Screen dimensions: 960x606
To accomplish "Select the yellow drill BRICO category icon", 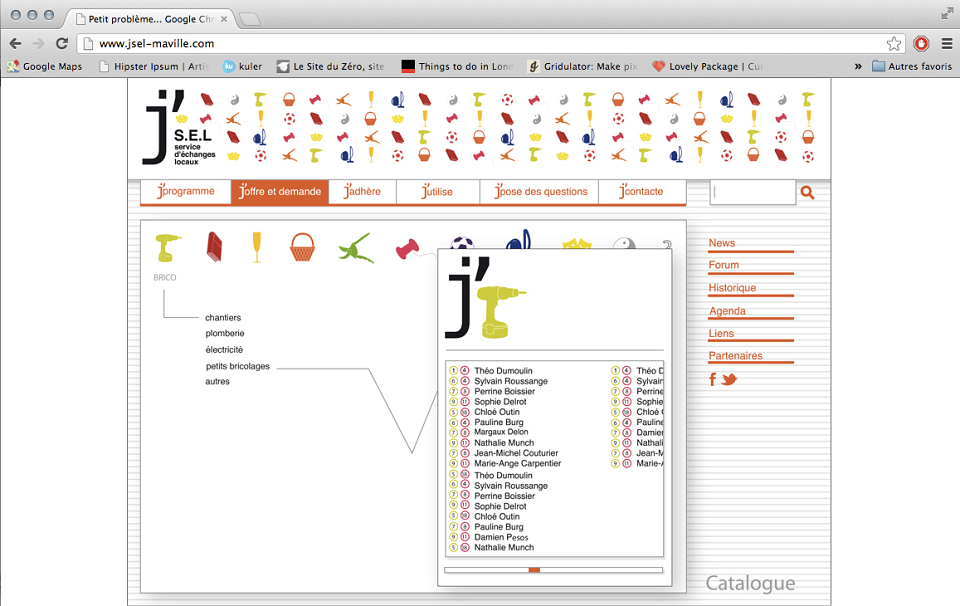I will pos(168,247).
